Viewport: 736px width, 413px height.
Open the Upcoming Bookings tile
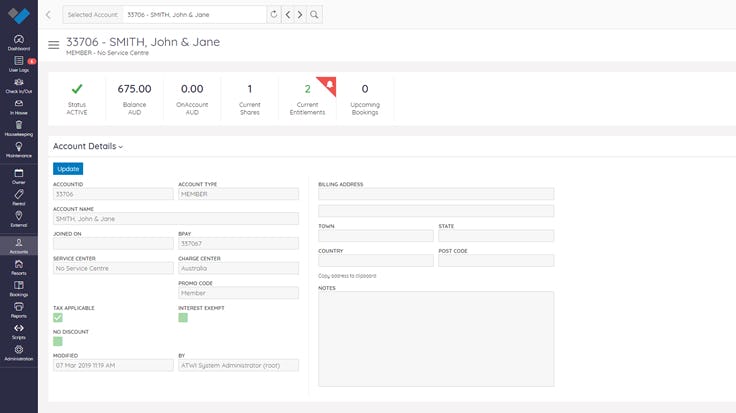[x=365, y=99]
